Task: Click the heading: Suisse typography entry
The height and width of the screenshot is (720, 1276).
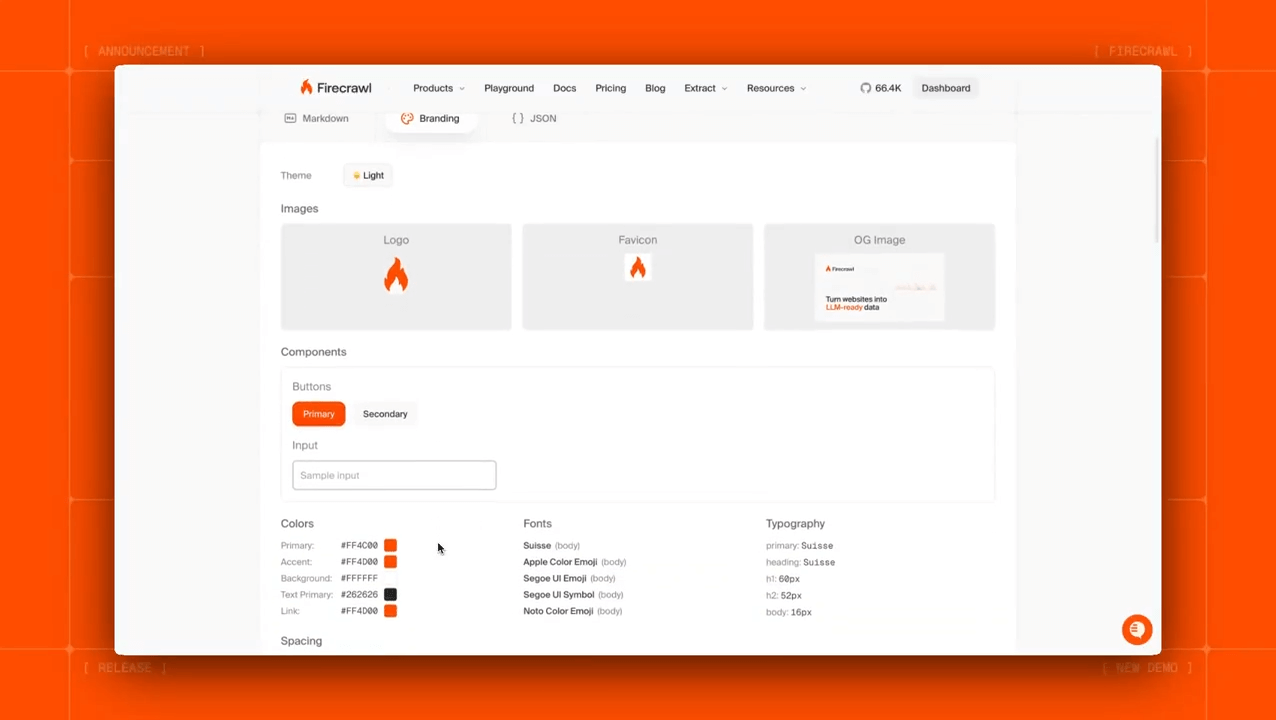Action: point(800,562)
